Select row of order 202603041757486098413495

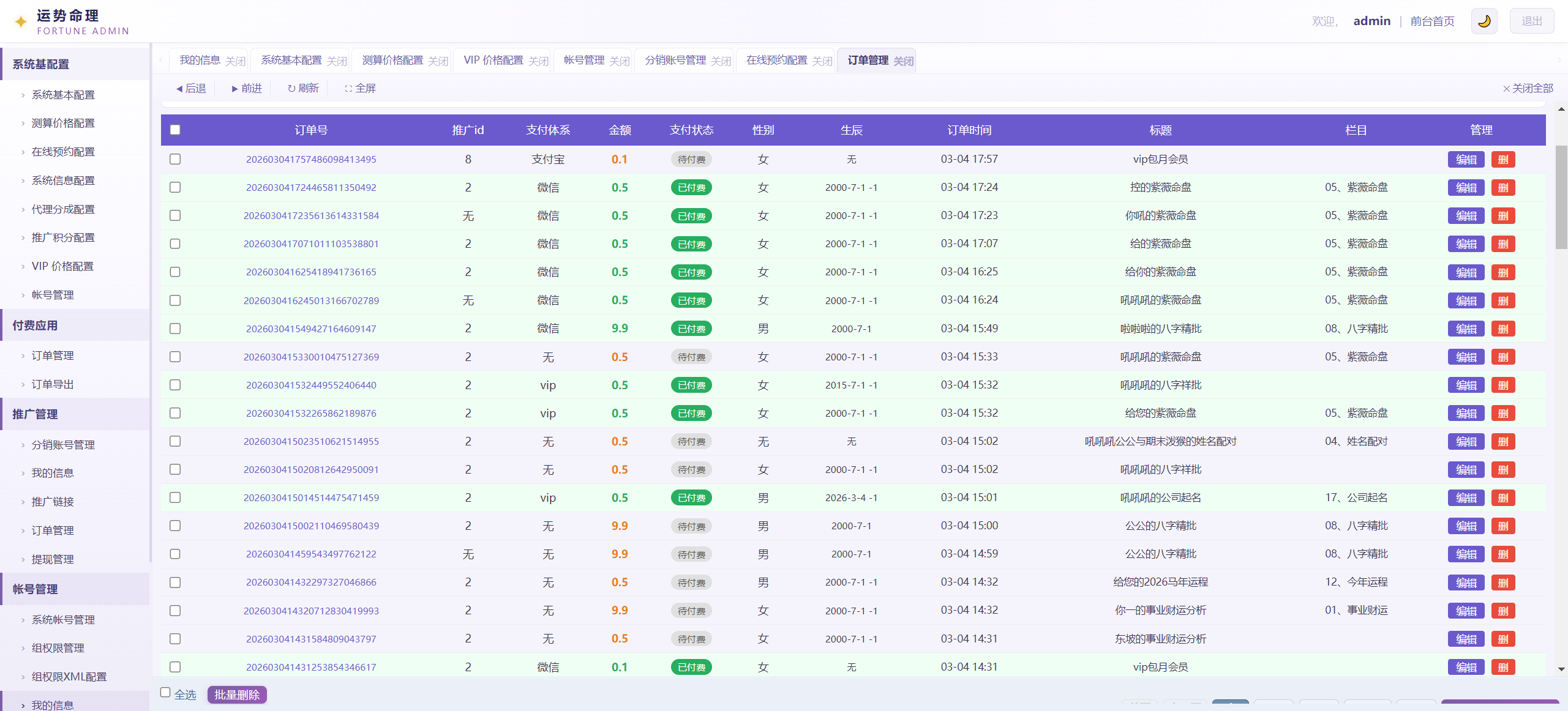pos(175,159)
